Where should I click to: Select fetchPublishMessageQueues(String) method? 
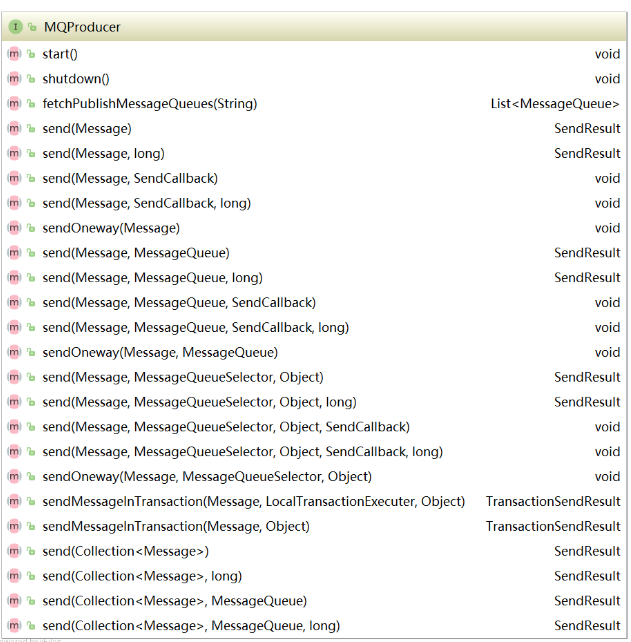pos(150,104)
